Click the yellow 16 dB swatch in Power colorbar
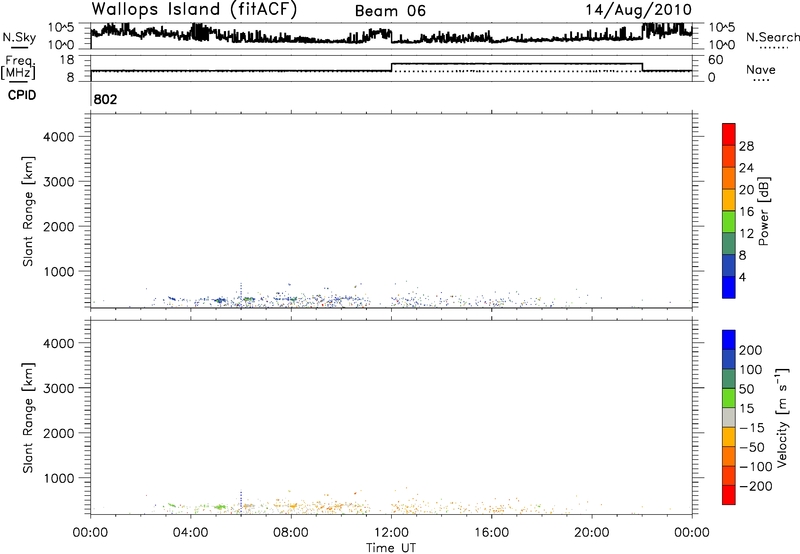Image resolution: width=800 pixels, height=554 pixels. [729, 199]
